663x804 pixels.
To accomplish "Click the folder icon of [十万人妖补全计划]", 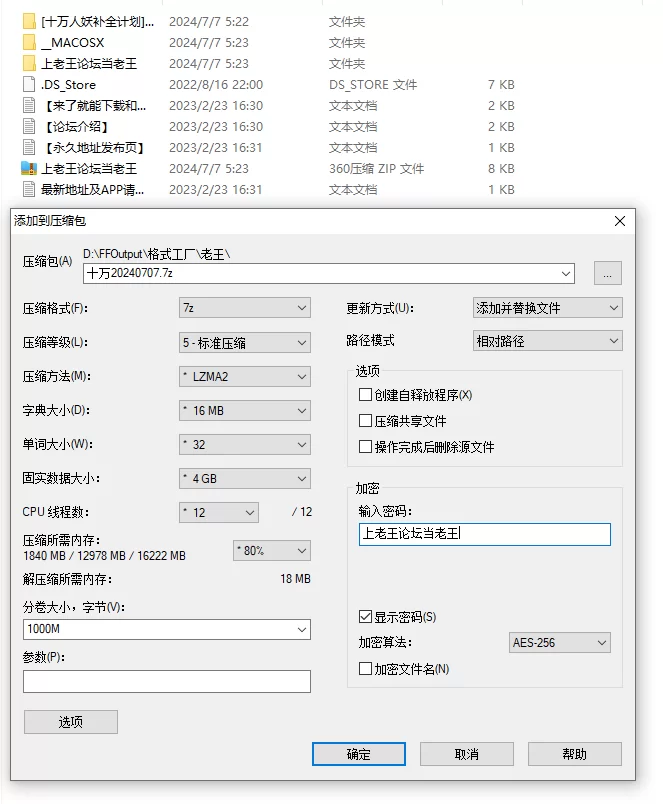I will coord(29,22).
